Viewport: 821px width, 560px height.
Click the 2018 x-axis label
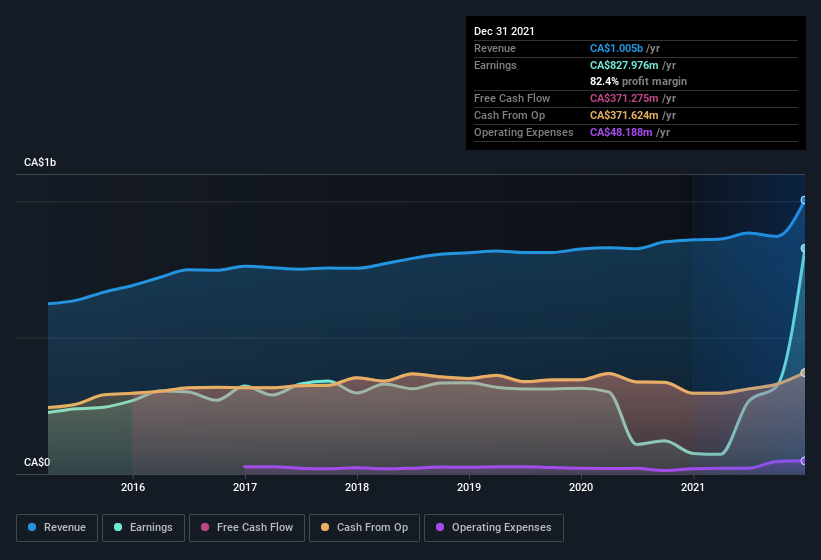357,487
